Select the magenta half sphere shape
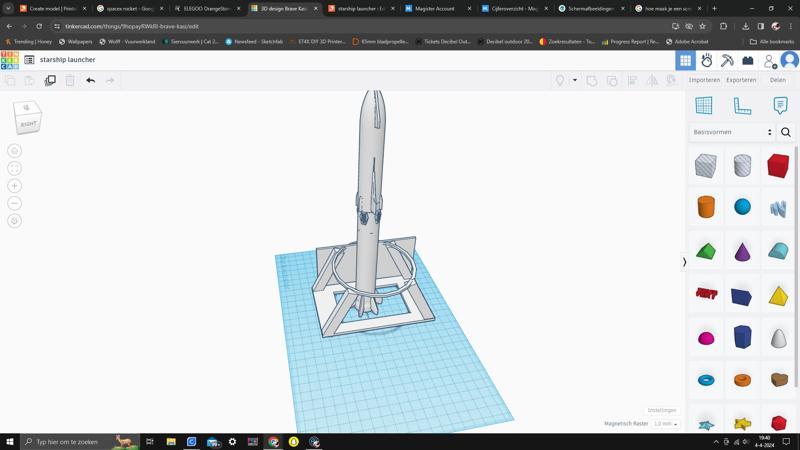 (706, 338)
